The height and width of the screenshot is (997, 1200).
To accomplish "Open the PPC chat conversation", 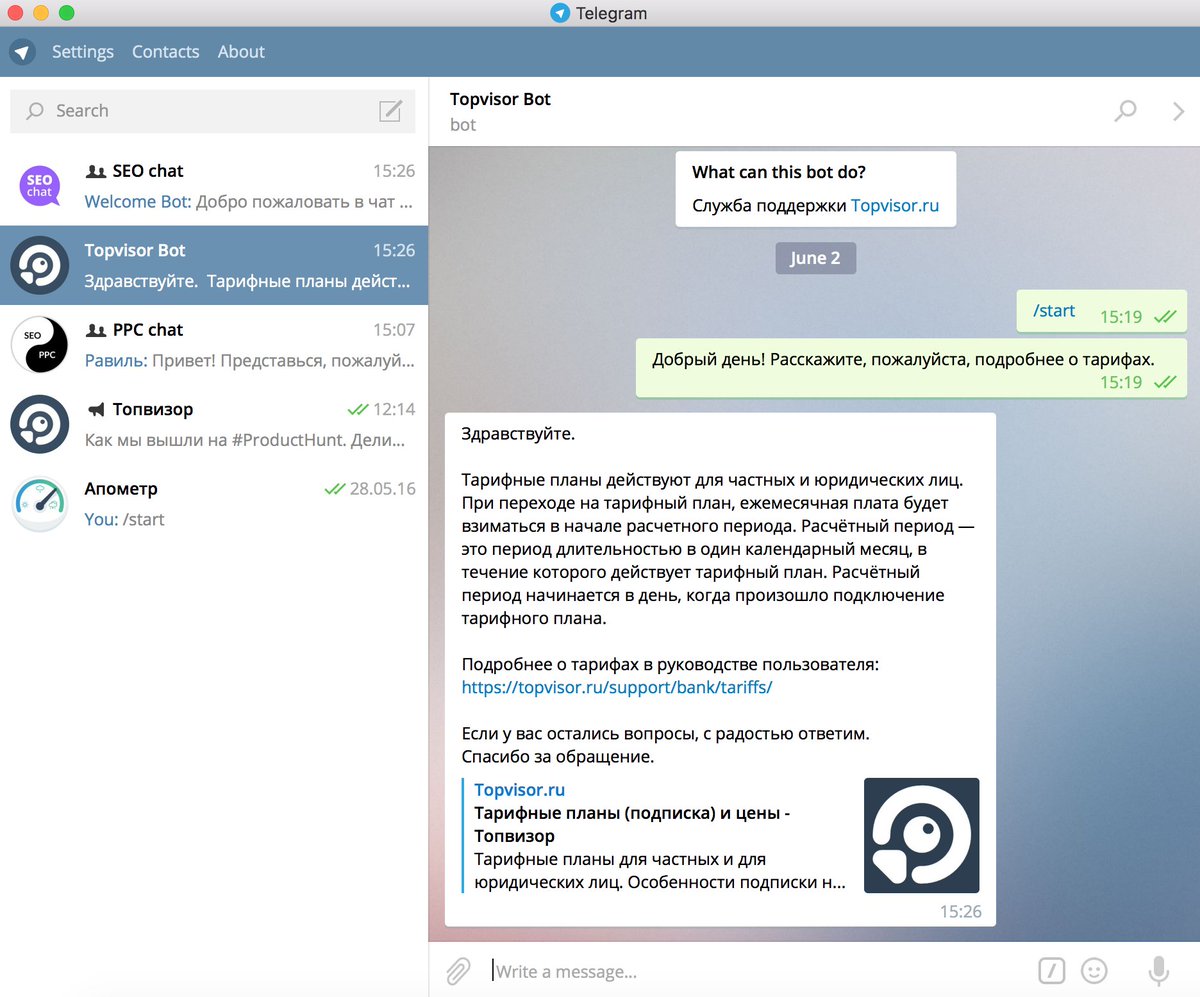I will (214, 345).
